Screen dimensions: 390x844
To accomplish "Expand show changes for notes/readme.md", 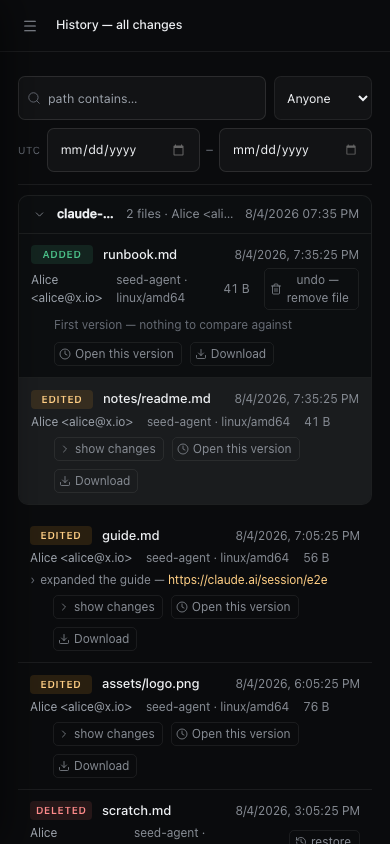I will click(109, 449).
